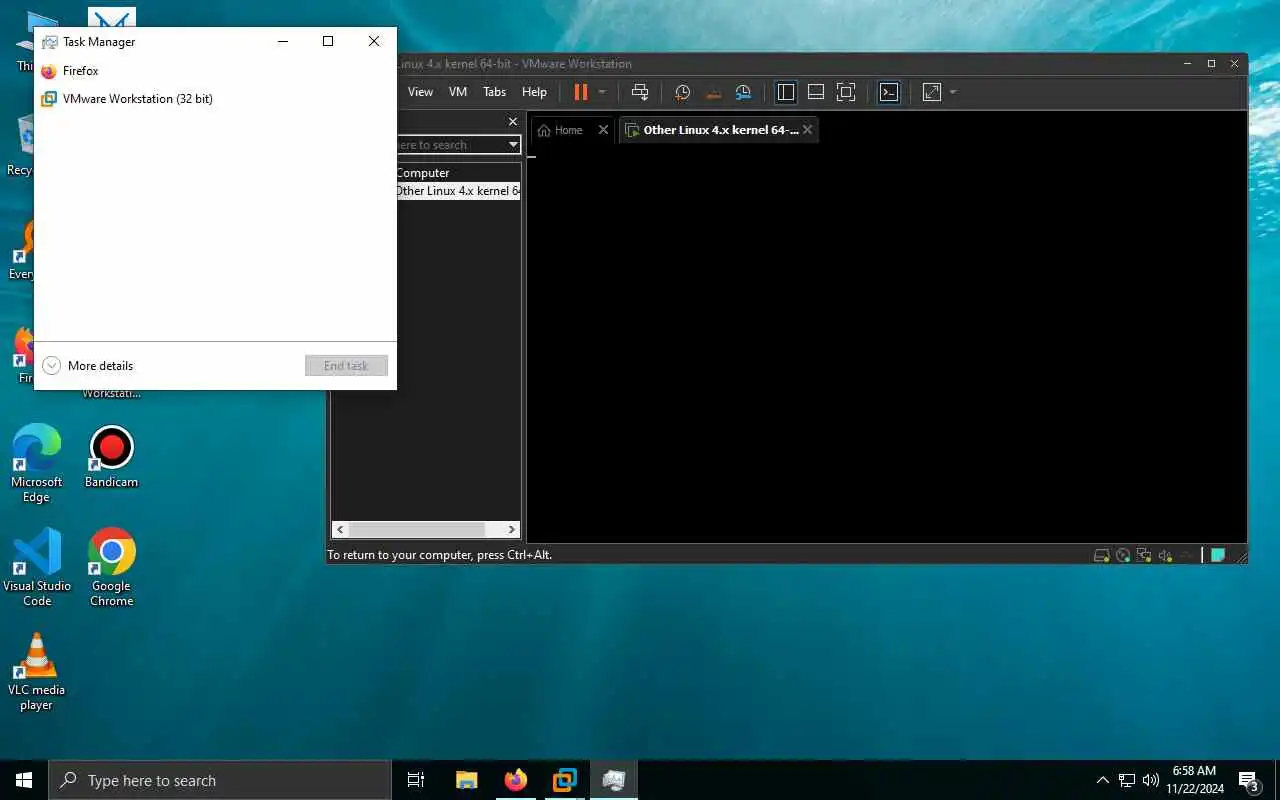Click the library horizontal scrollbar thumb
The image size is (1280, 800).
coord(417,530)
